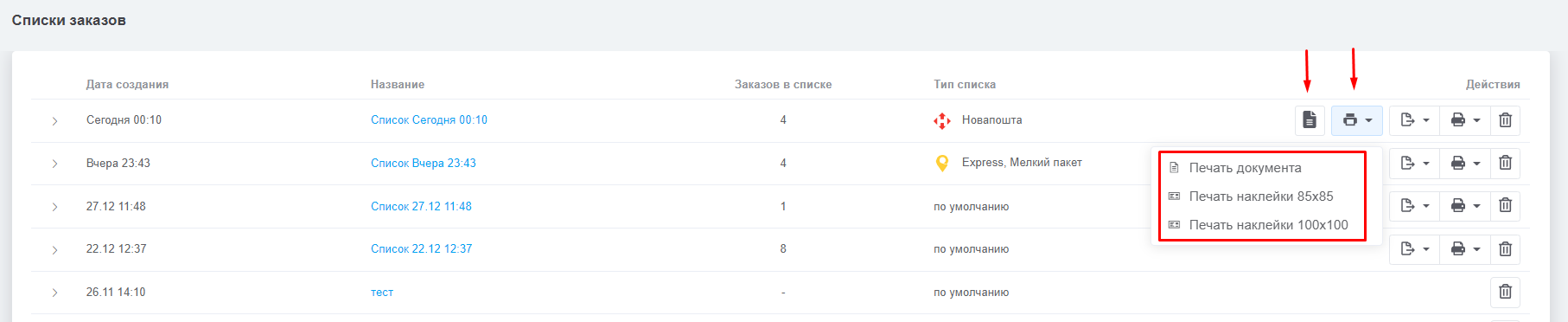
Task: Click printer icon in 22.12 12:37 row
Action: point(1465,249)
